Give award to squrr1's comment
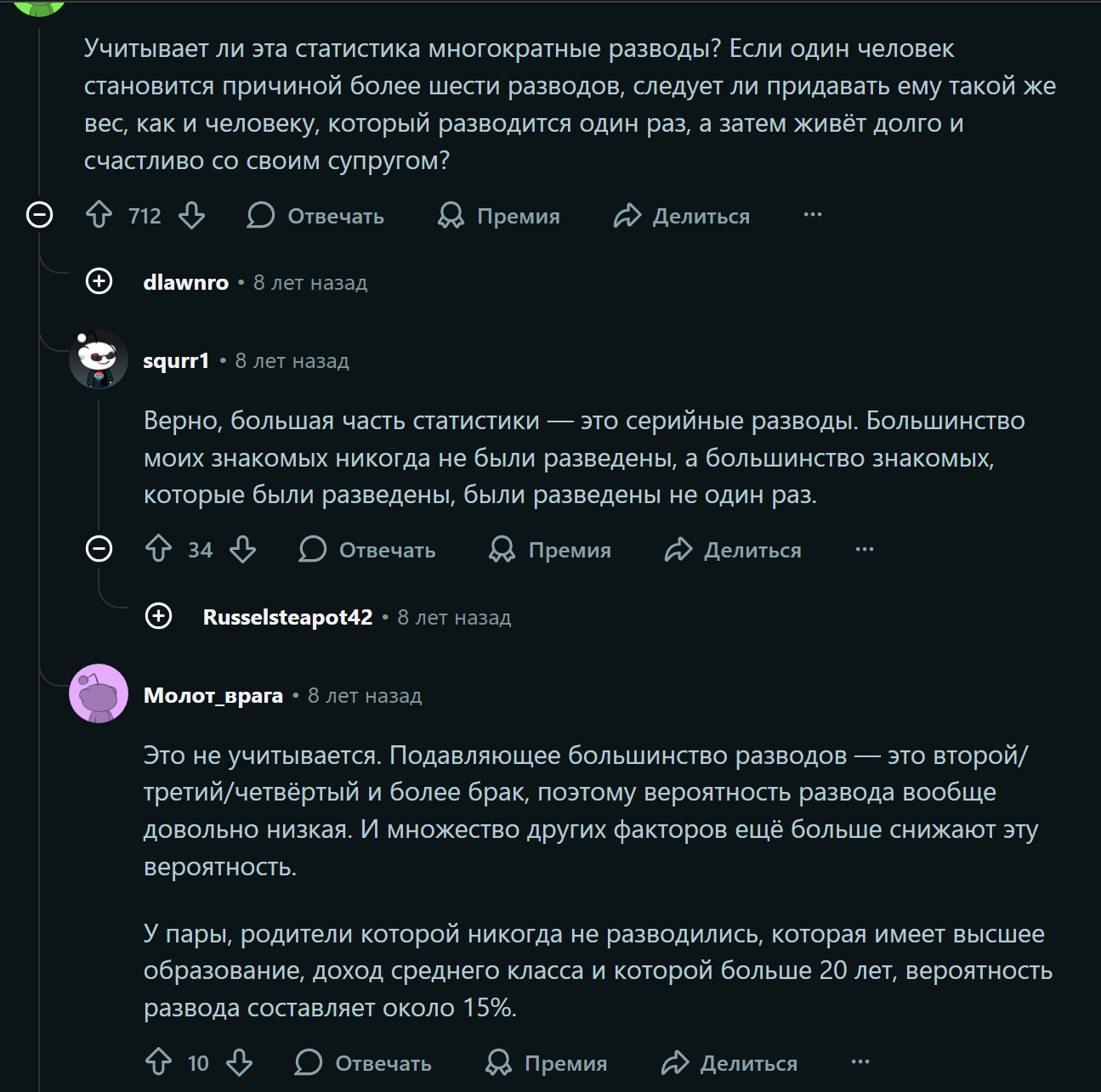 click(550, 550)
